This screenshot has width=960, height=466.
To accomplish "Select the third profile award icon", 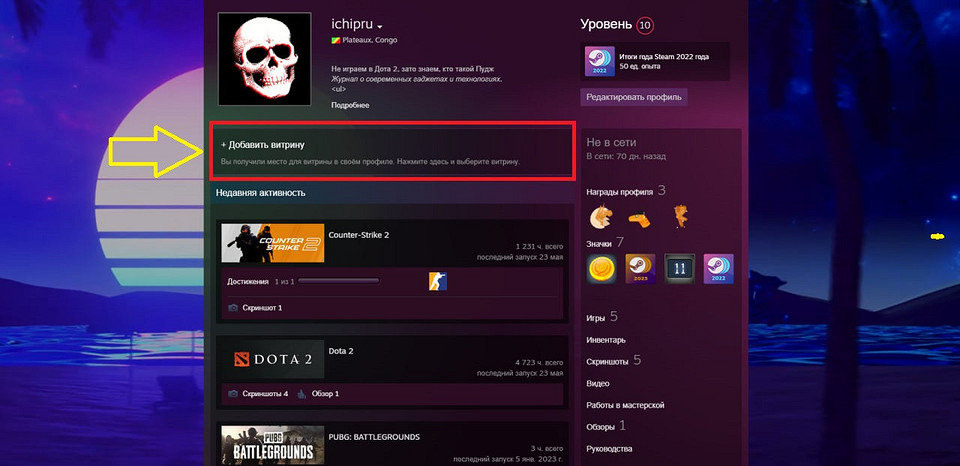I will click(680, 215).
